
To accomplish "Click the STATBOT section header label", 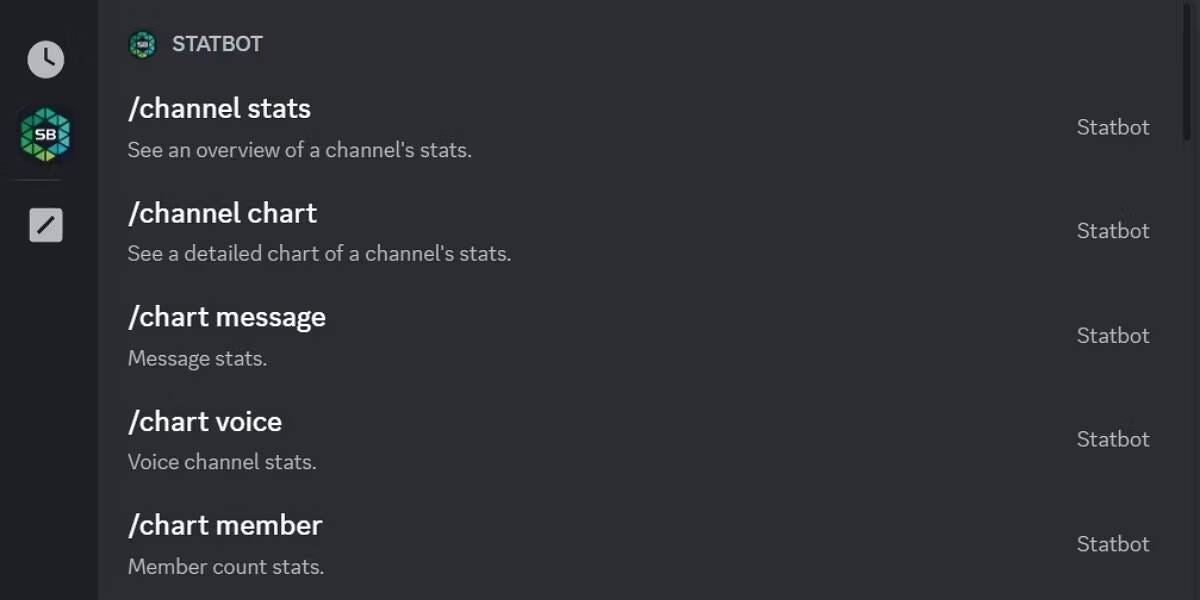I will (x=217, y=43).
